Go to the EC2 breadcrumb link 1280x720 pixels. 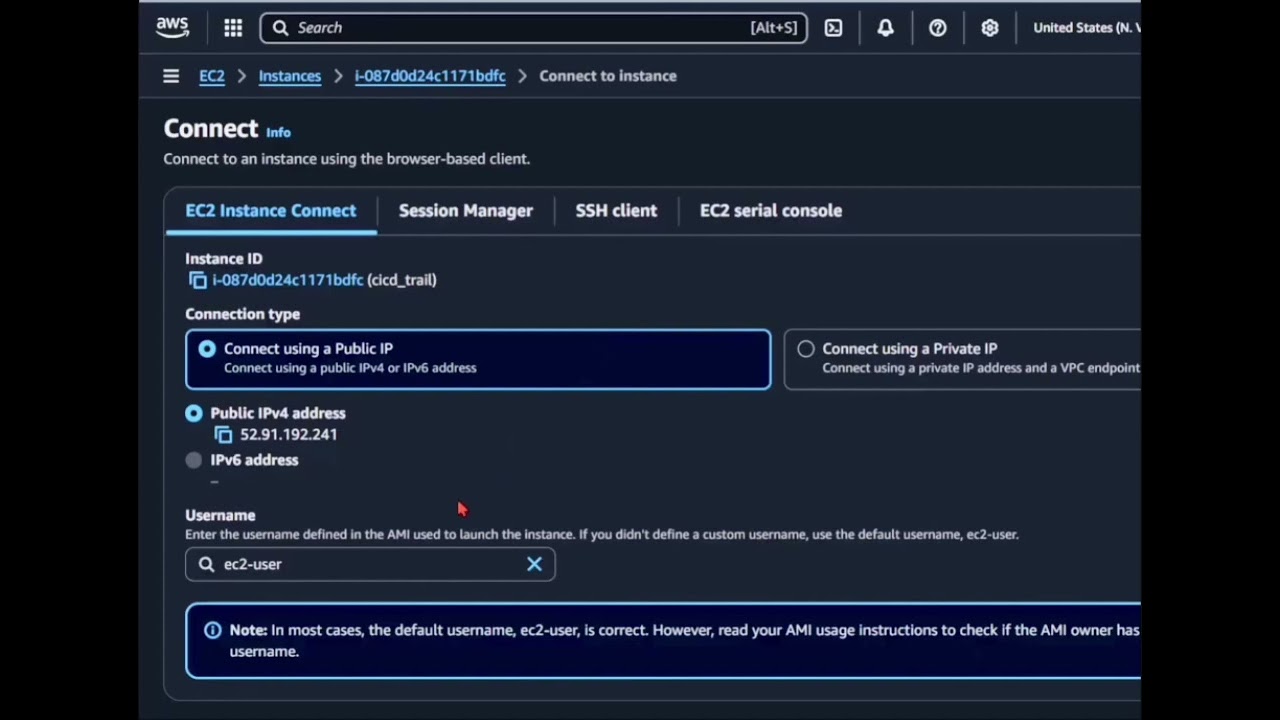coord(212,76)
